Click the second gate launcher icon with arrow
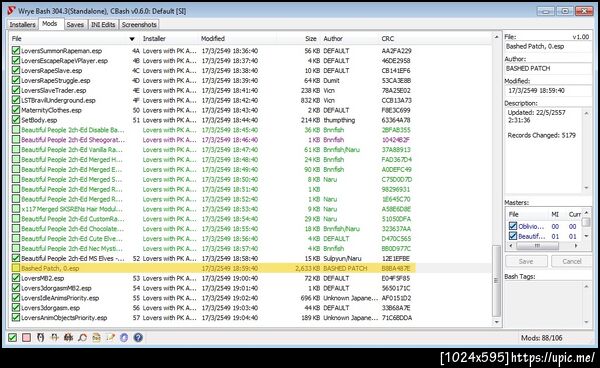The image size is (600, 368). (54, 337)
